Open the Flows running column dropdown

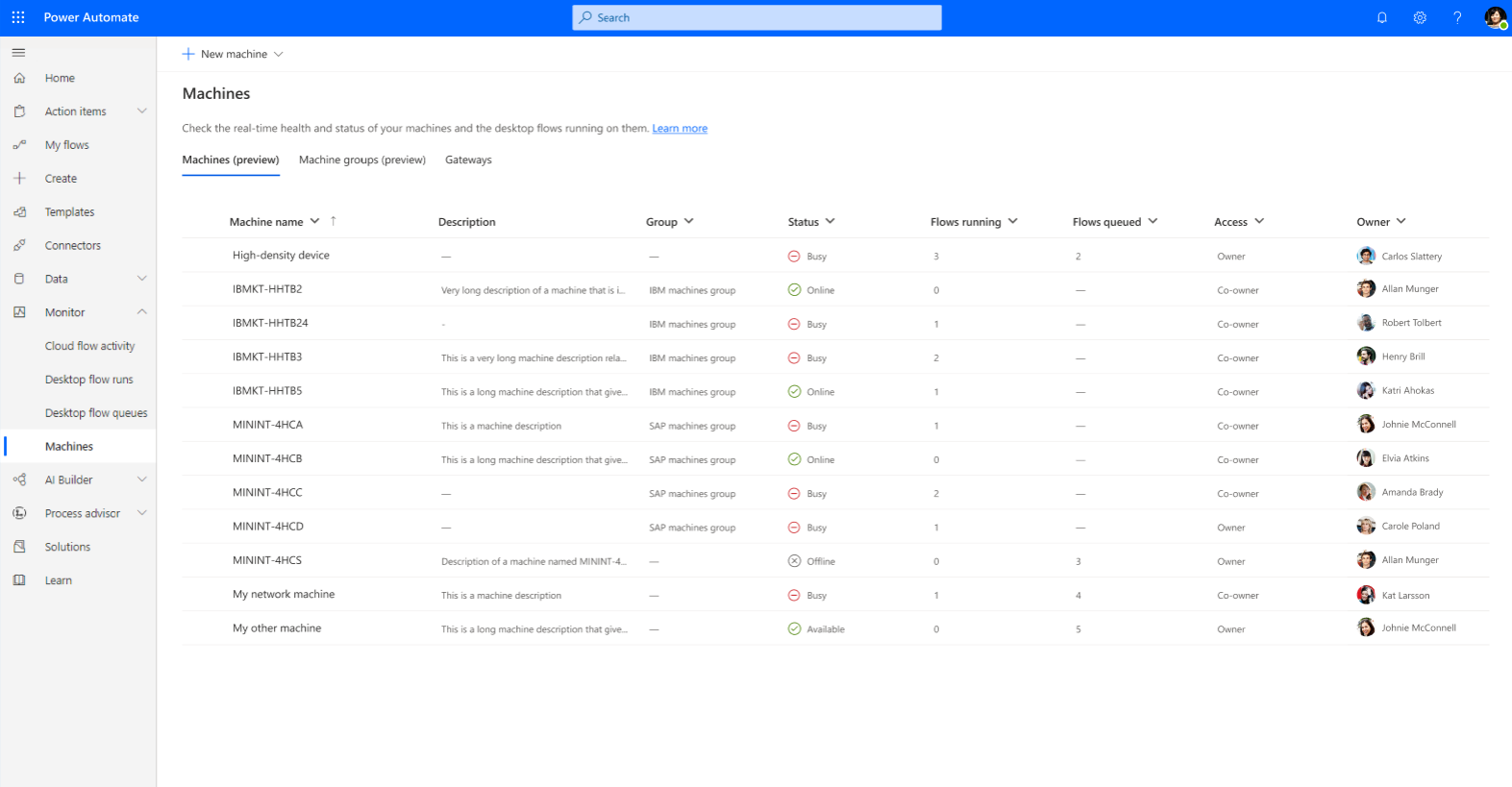coord(1013,221)
